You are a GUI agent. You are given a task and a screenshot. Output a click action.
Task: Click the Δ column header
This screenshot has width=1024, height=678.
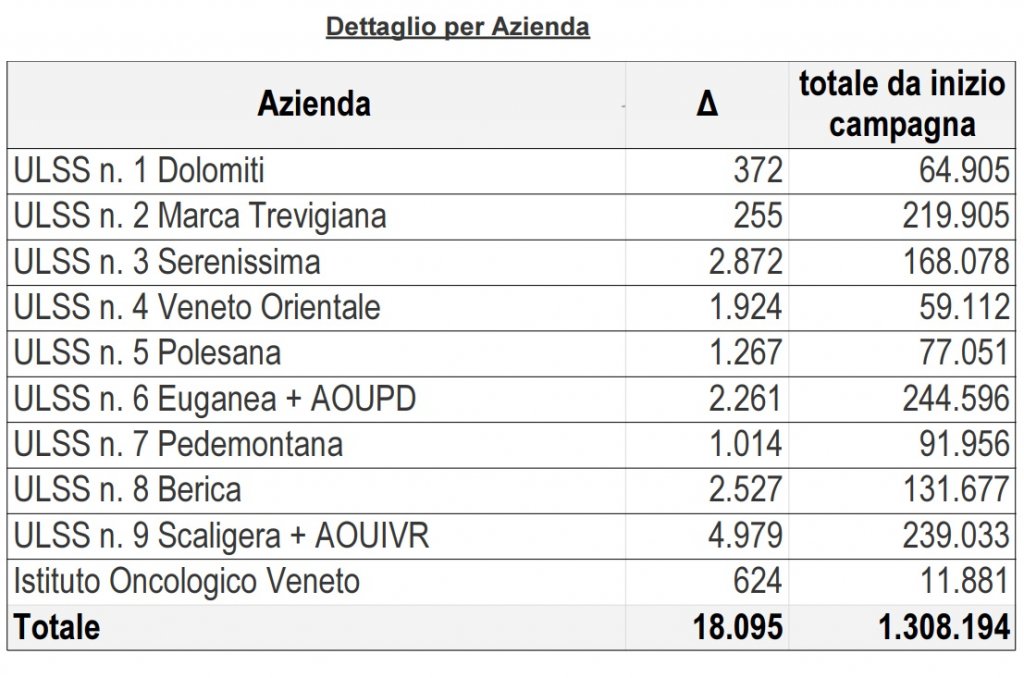click(706, 104)
